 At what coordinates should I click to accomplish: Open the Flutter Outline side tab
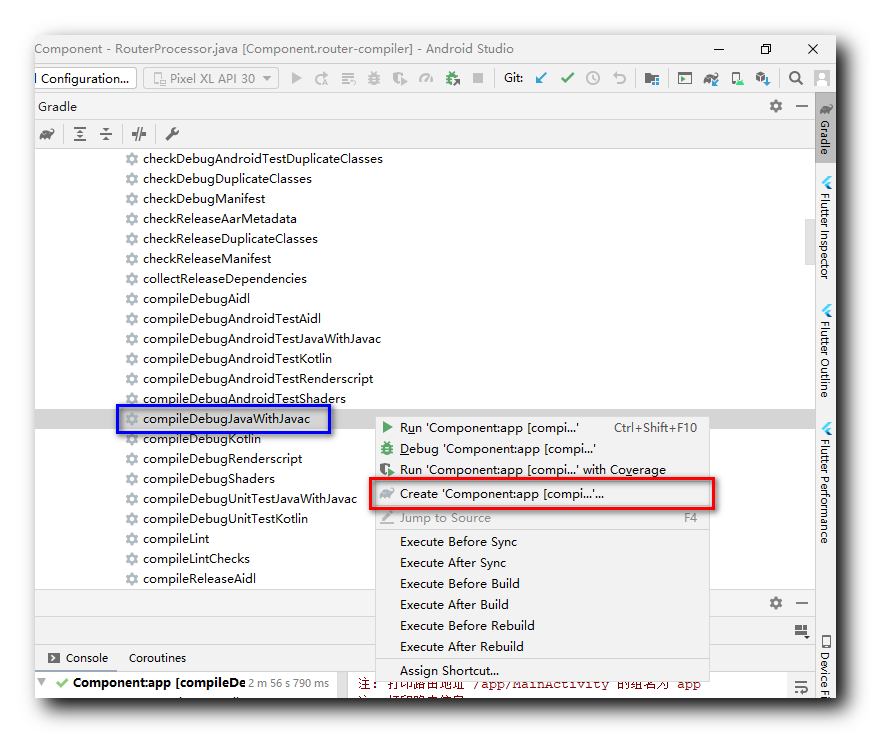tap(825, 351)
